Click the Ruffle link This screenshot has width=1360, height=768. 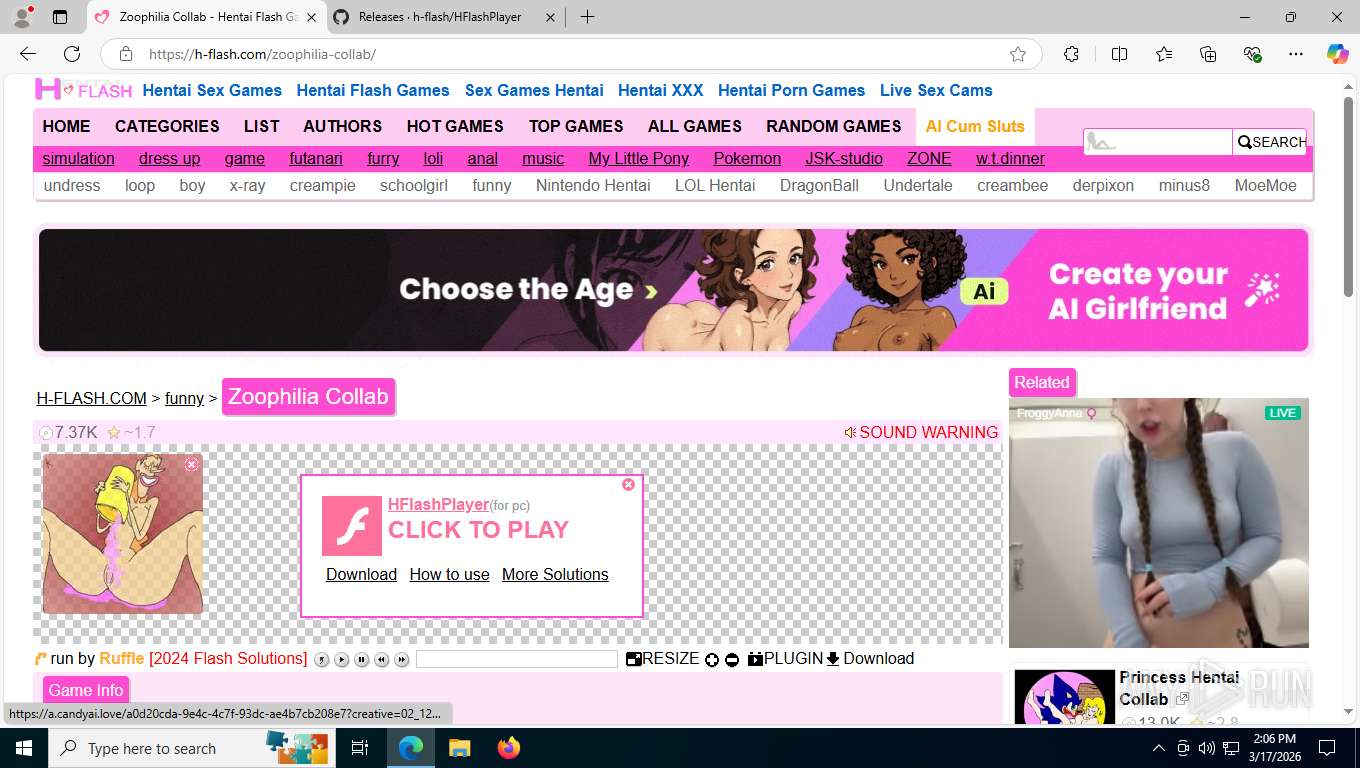coord(122,659)
